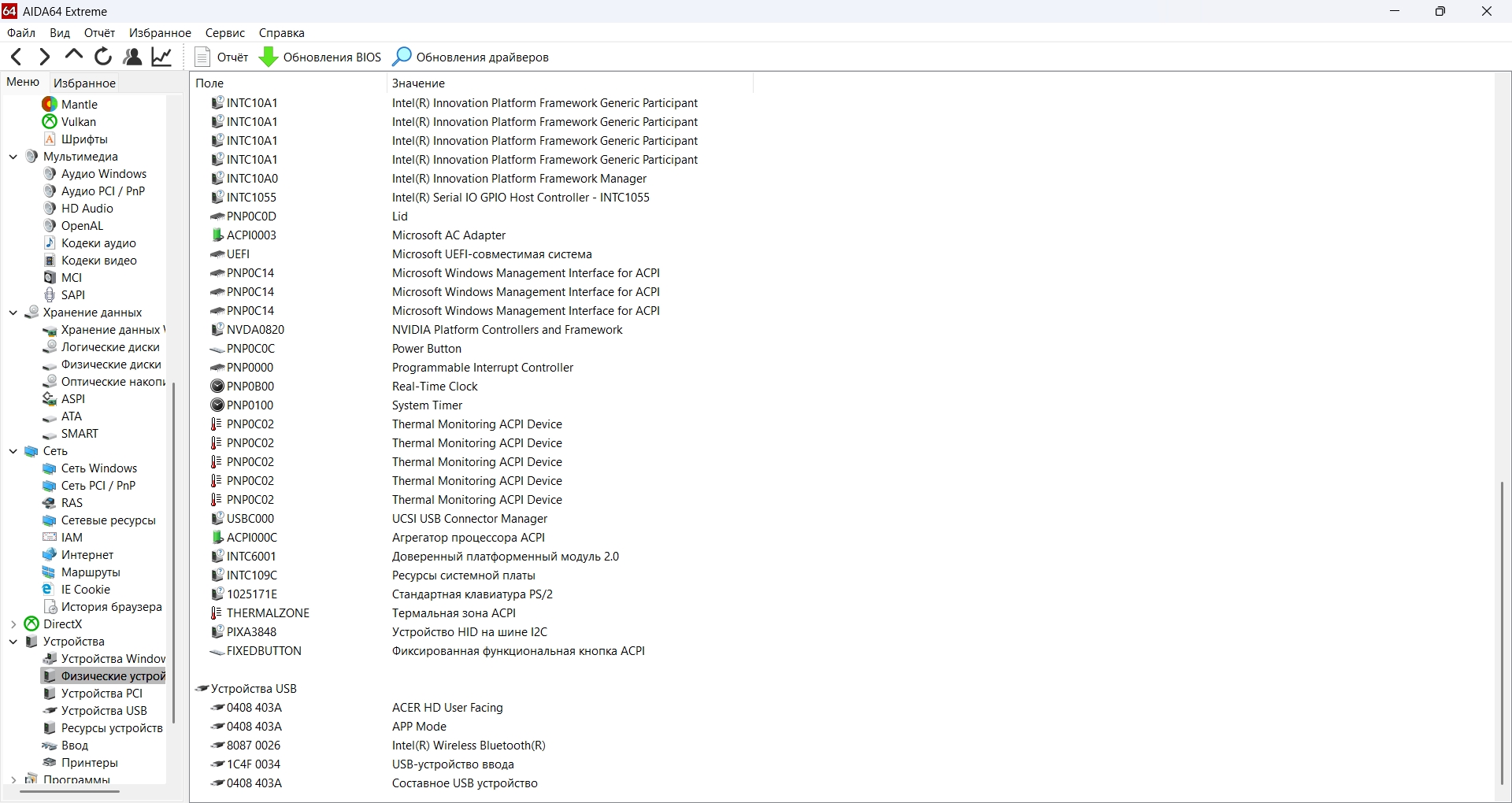Collapse the Сеть tree node
This screenshot has width=1512, height=803.
(x=13, y=451)
